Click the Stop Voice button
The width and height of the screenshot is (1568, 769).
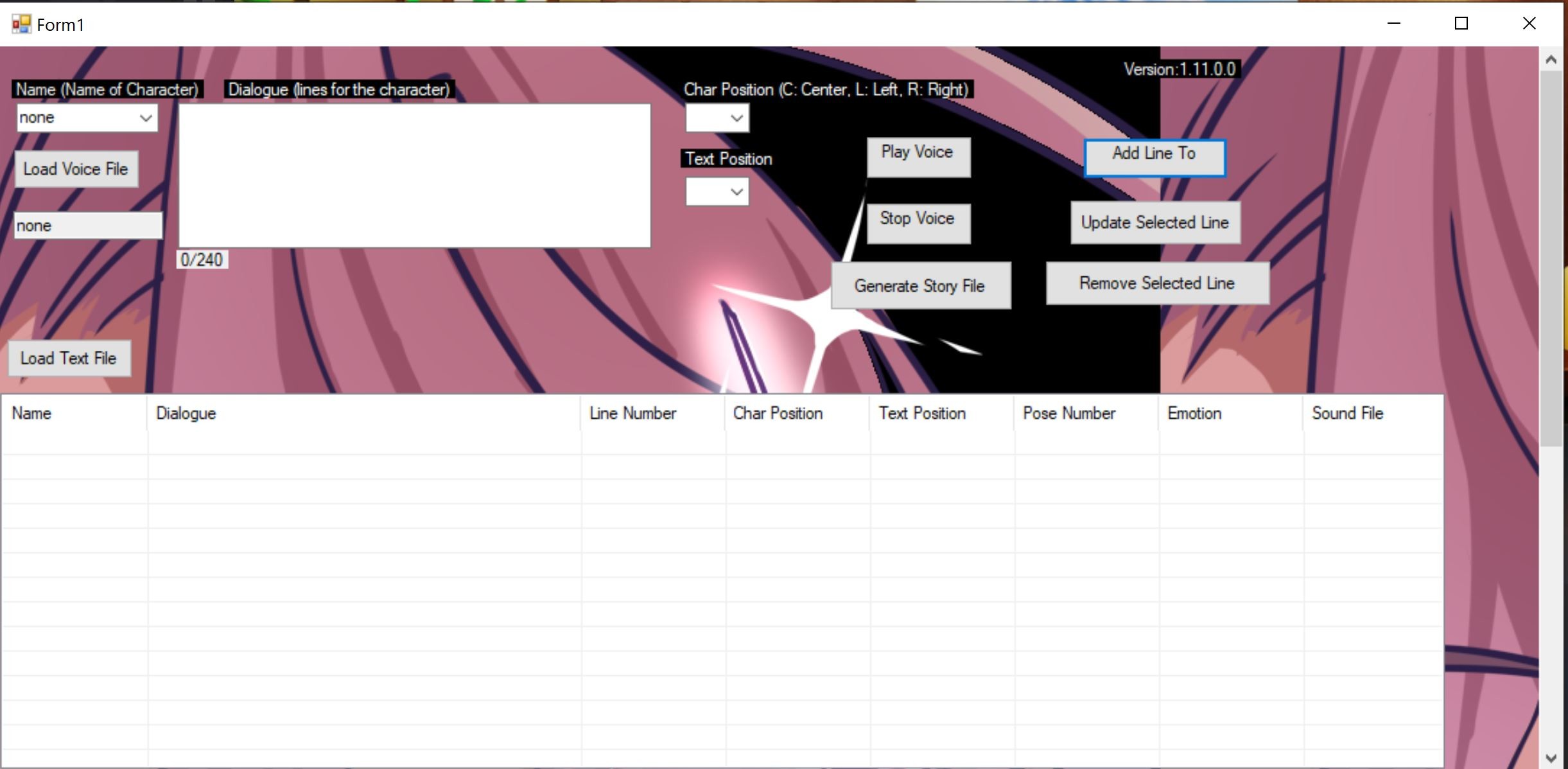pyautogui.click(x=918, y=224)
